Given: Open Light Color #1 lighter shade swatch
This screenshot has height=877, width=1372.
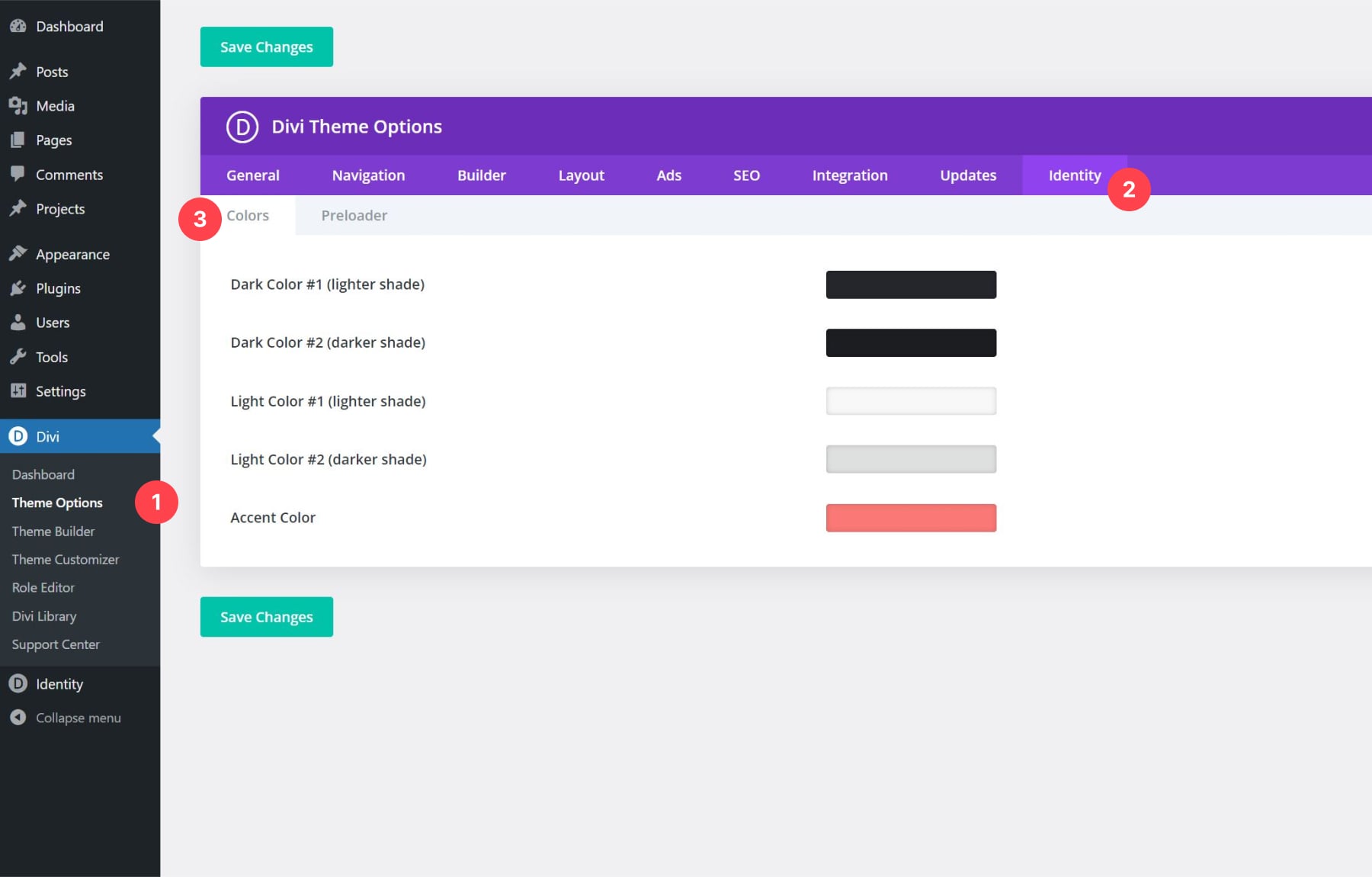Looking at the screenshot, I should click(x=911, y=401).
